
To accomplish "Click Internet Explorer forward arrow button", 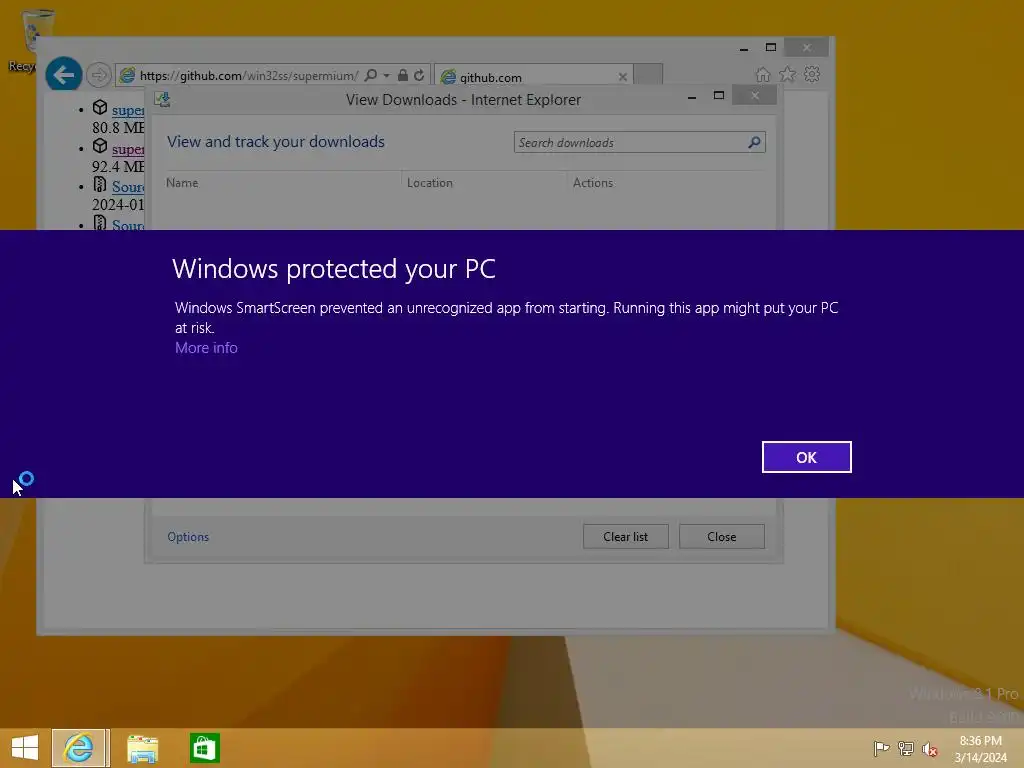I will point(99,75).
